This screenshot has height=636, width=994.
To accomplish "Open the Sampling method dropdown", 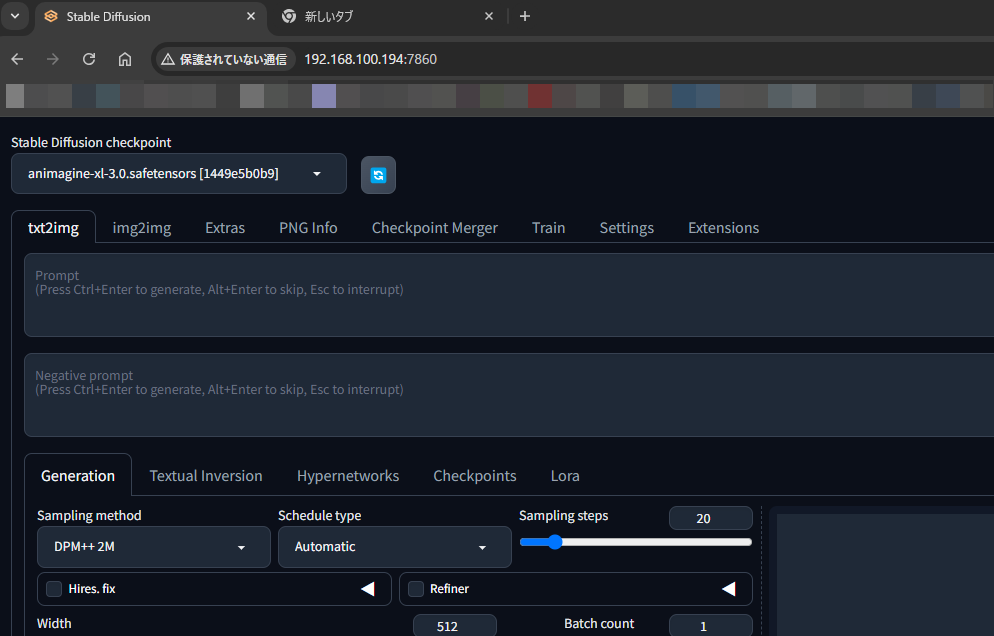I will click(x=153, y=547).
